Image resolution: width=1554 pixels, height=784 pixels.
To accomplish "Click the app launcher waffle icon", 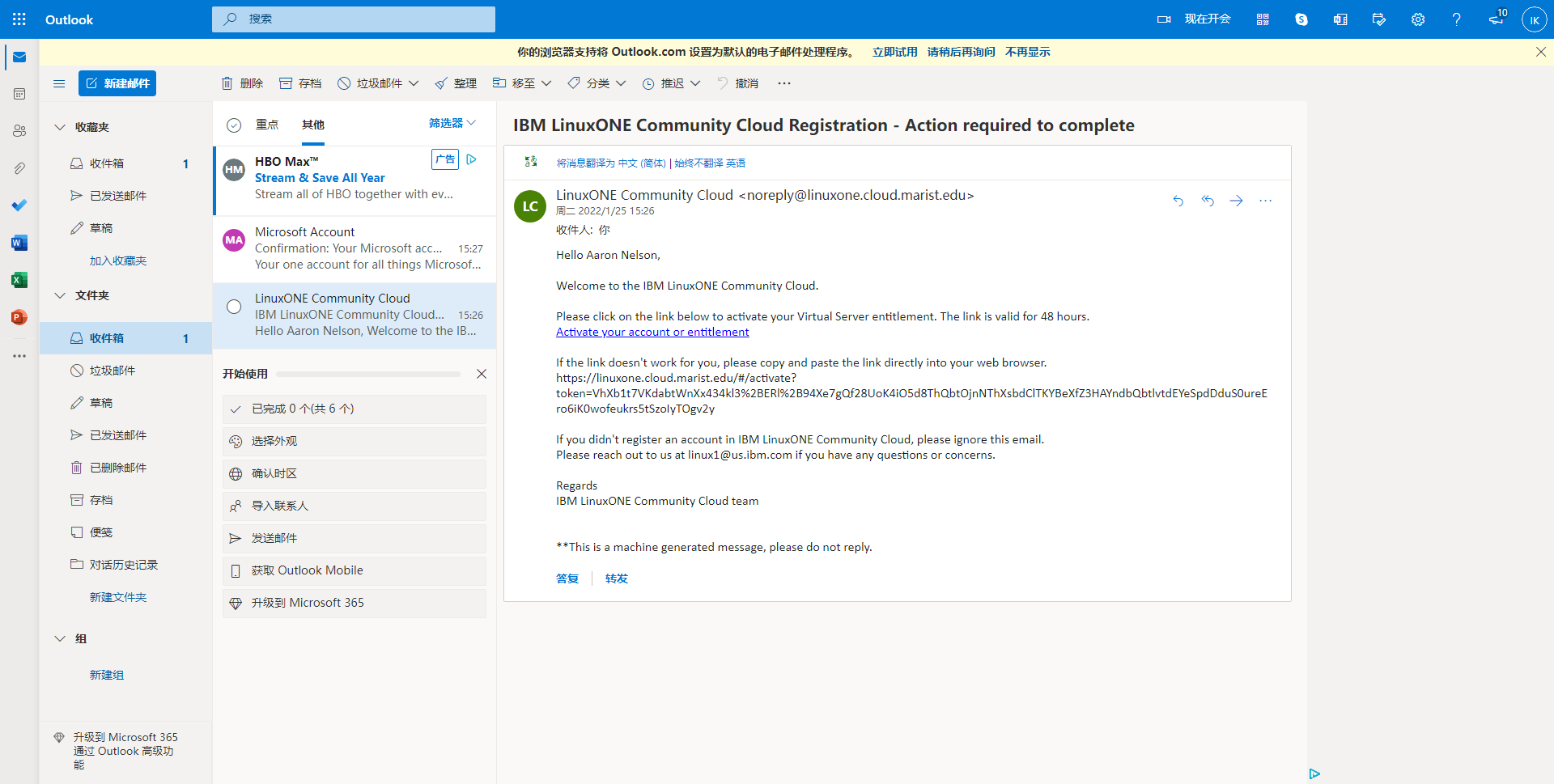I will [19, 19].
